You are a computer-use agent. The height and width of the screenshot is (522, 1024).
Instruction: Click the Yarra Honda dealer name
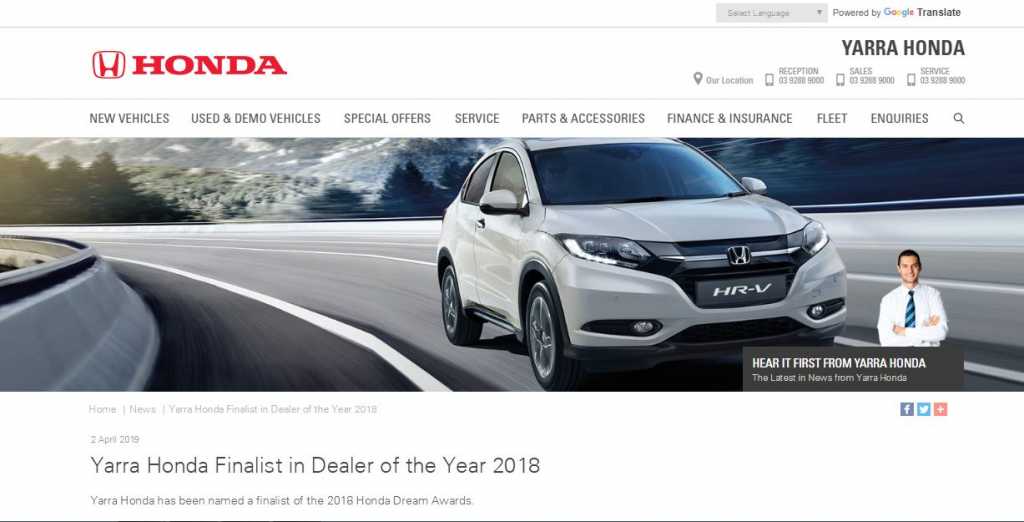click(x=903, y=48)
